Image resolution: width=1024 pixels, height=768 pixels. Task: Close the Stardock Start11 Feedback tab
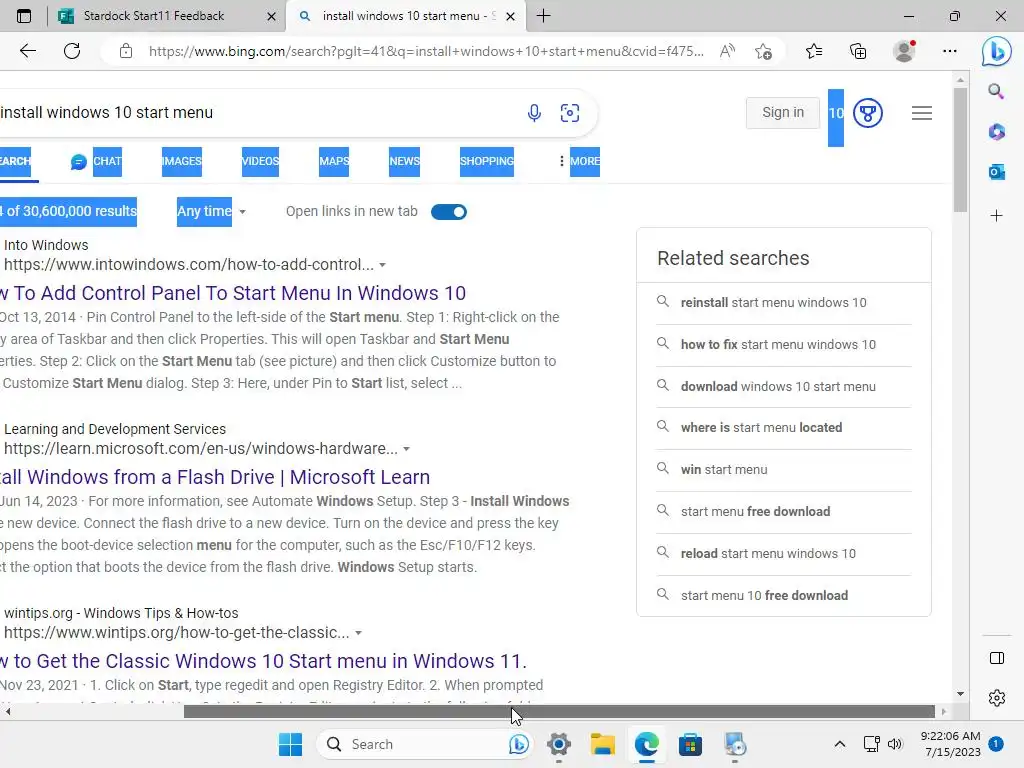[x=272, y=16]
